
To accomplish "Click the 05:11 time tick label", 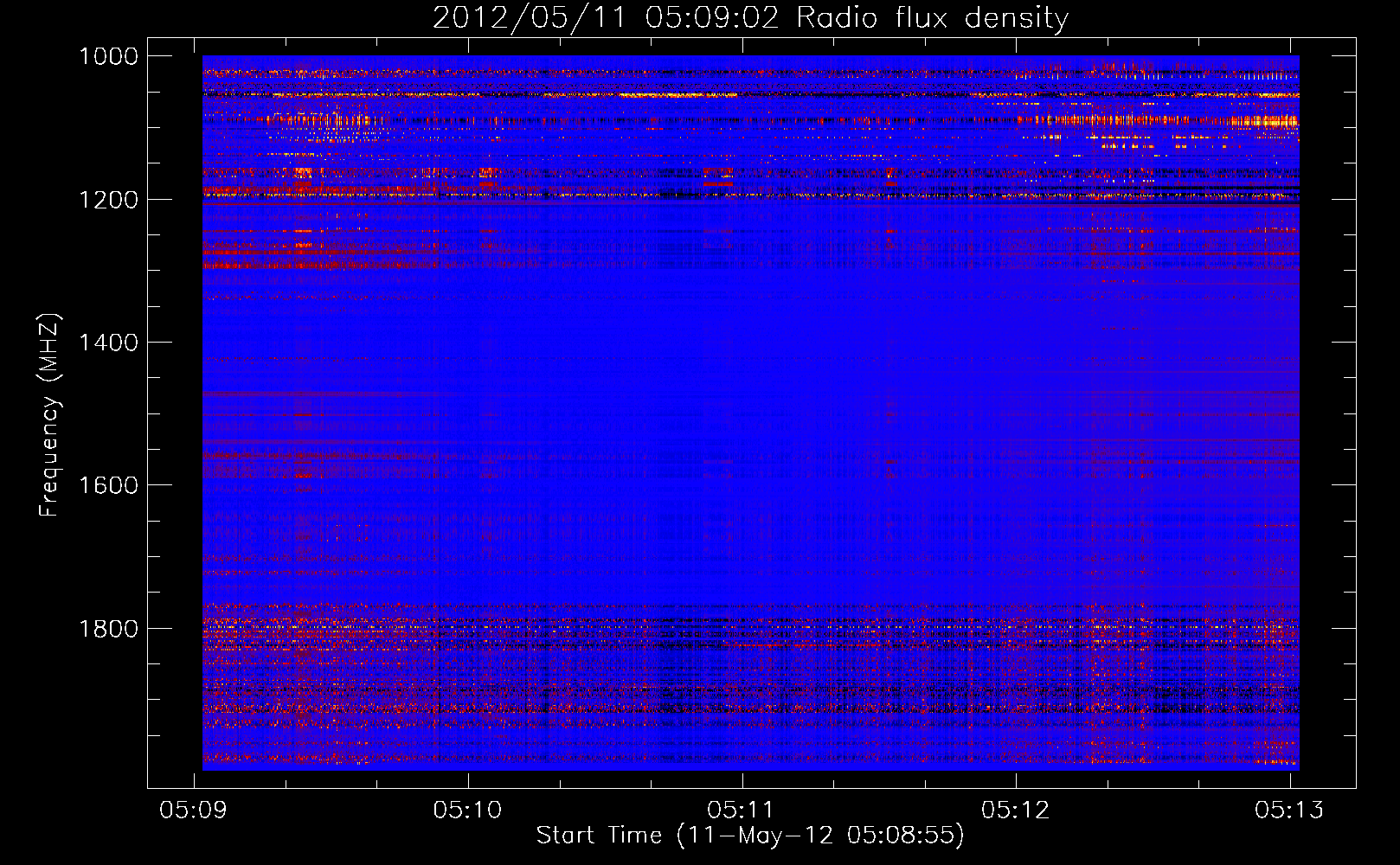I will 742,810.
